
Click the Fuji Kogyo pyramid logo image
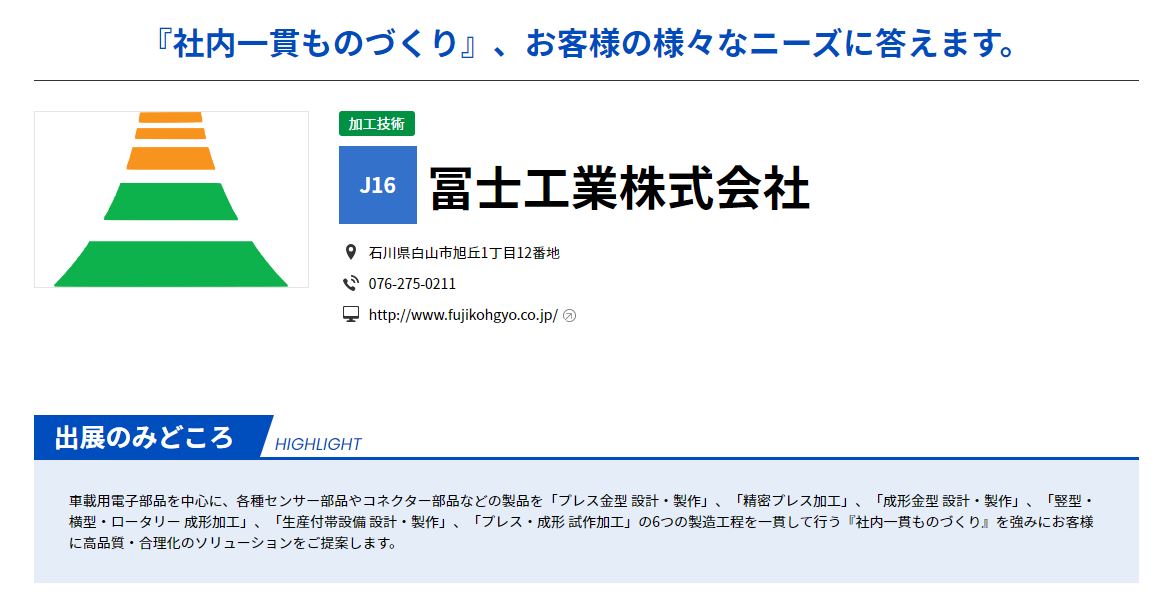point(171,200)
